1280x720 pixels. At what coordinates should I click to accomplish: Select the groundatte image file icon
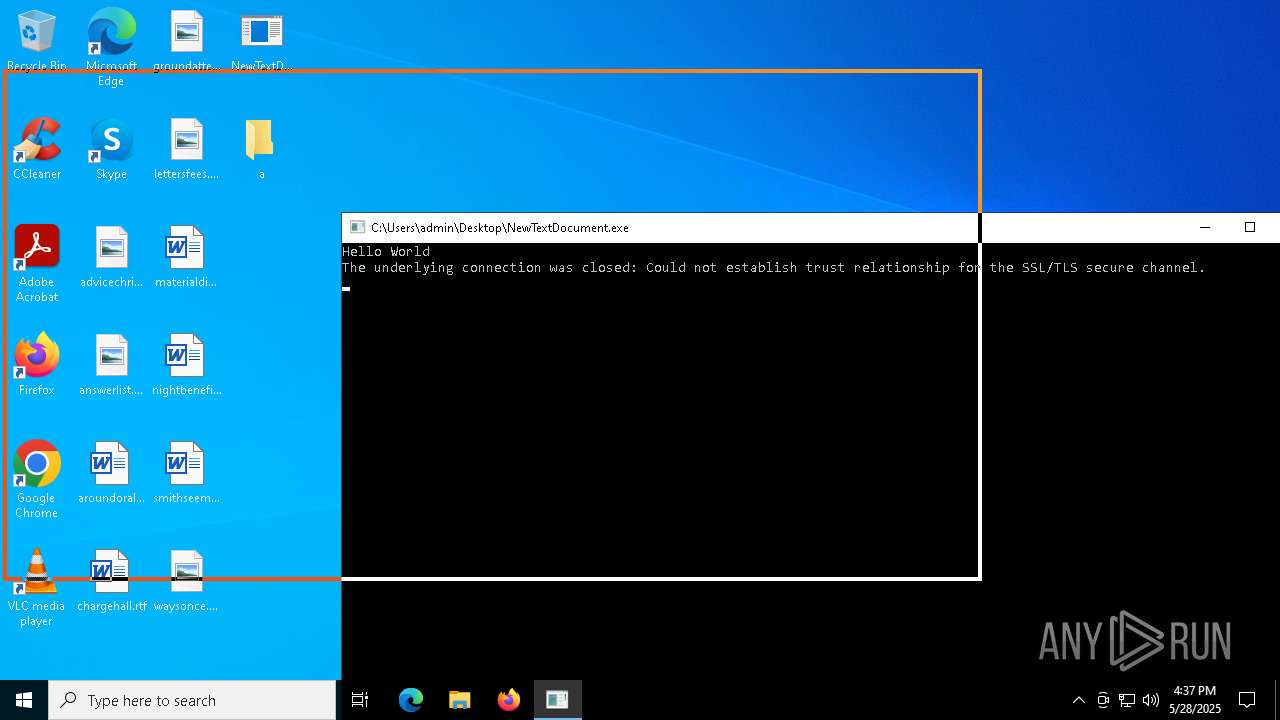tap(187, 40)
